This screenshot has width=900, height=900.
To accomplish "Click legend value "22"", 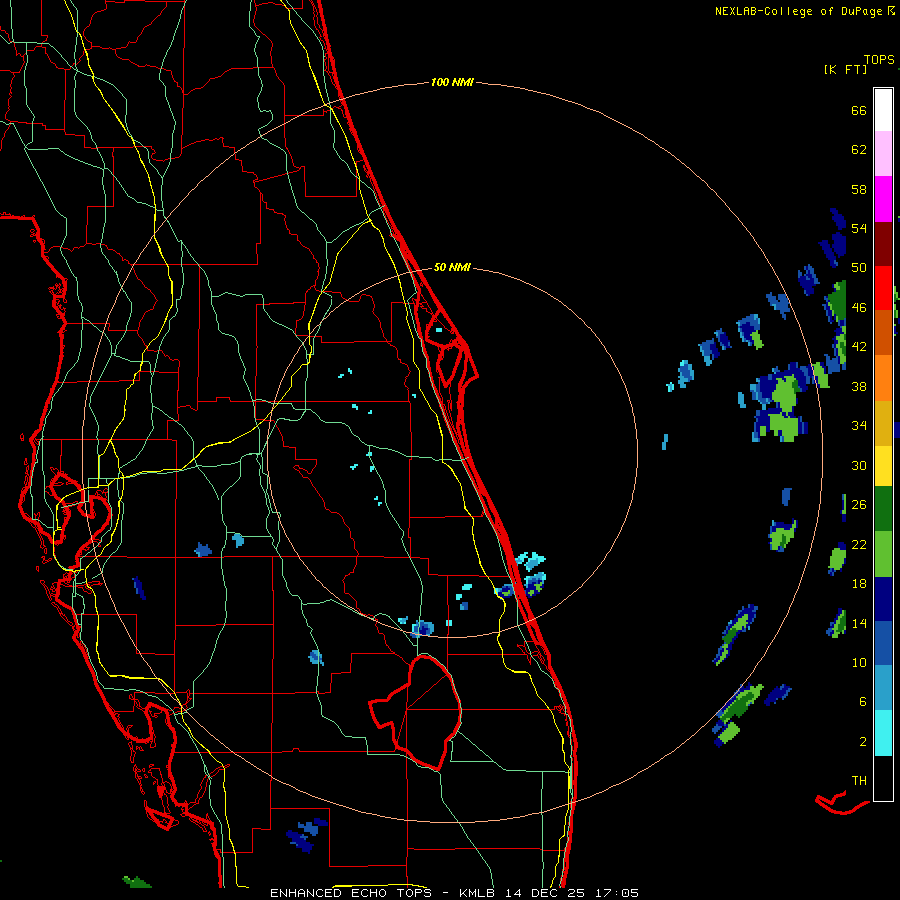I will (859, 544).
